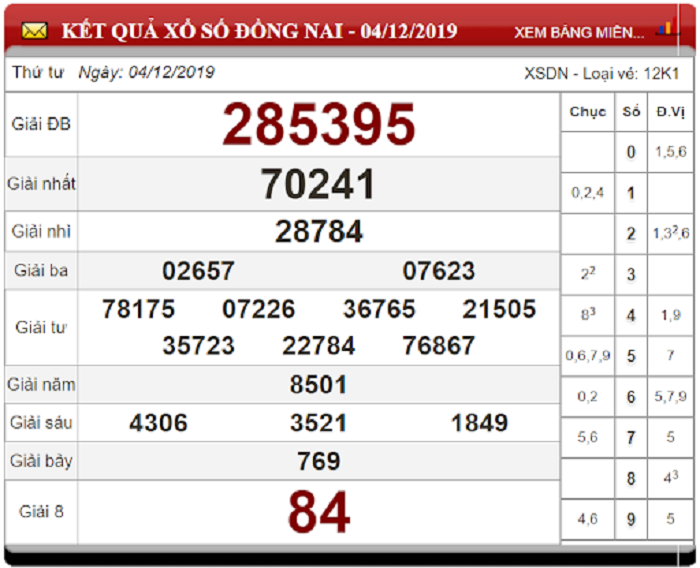700x568 pixels.
Task: Select fifth prize number 8501
Action: pyautogui.click(x=318, y=384)
